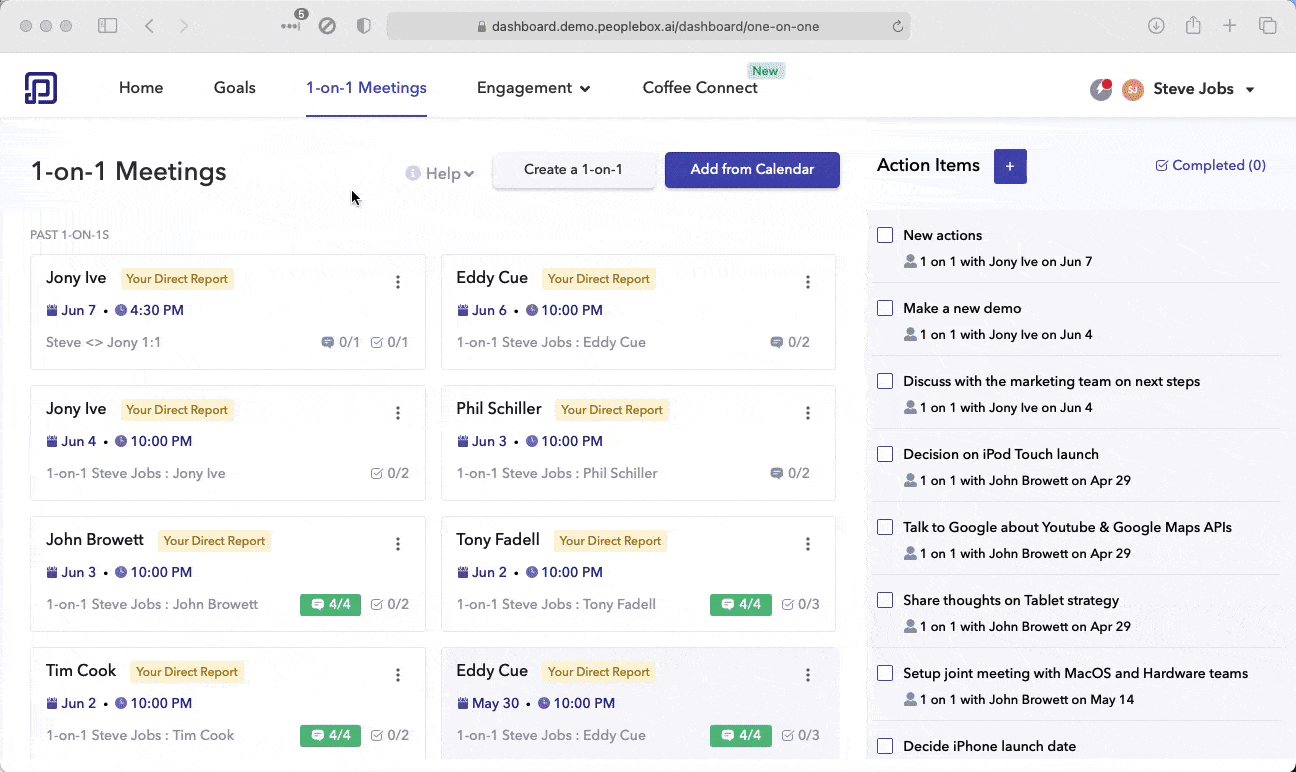Screen dimensions: 1296x772
Task: Check 'Share thoughts on Tablet strategy' item
Action: pyautogui.click(x=885, y=600)
